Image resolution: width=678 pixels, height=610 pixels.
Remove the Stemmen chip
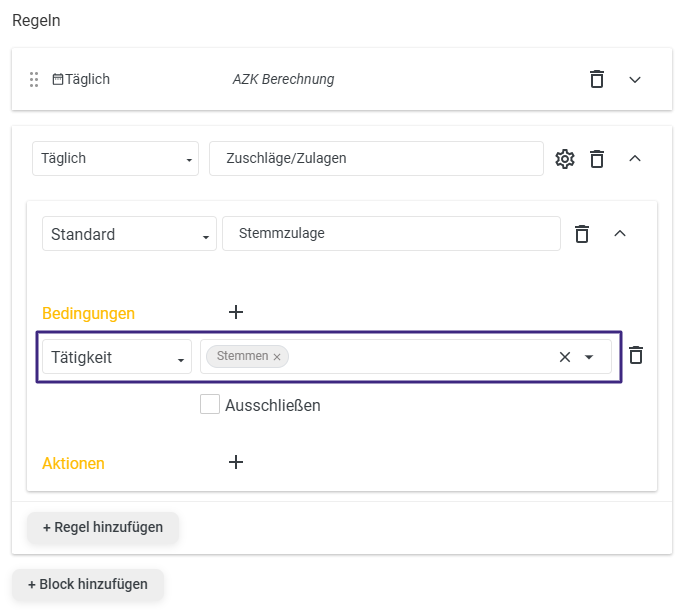tap(277, 357)
